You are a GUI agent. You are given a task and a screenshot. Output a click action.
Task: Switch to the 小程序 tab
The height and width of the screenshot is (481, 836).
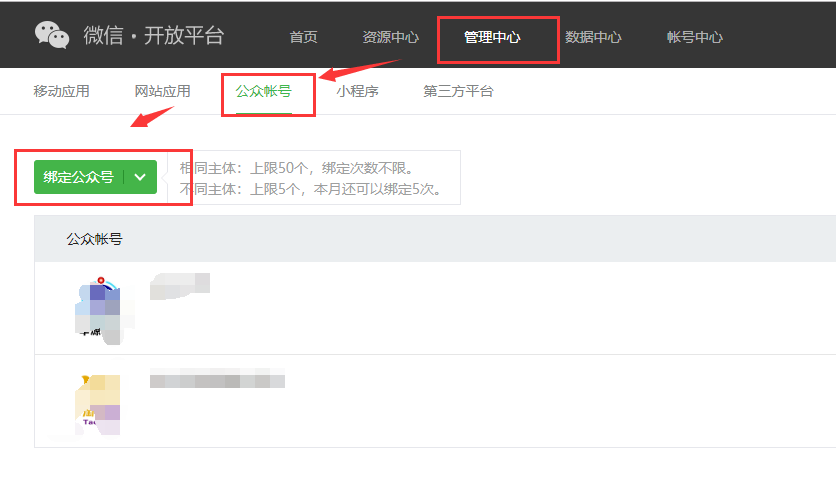coord(357,91)
